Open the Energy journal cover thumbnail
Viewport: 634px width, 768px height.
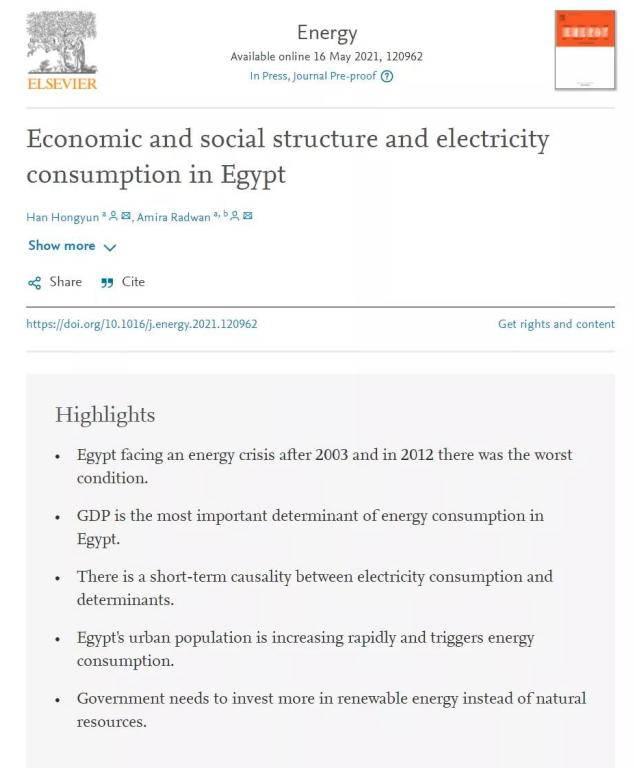[x=585, y=50]
